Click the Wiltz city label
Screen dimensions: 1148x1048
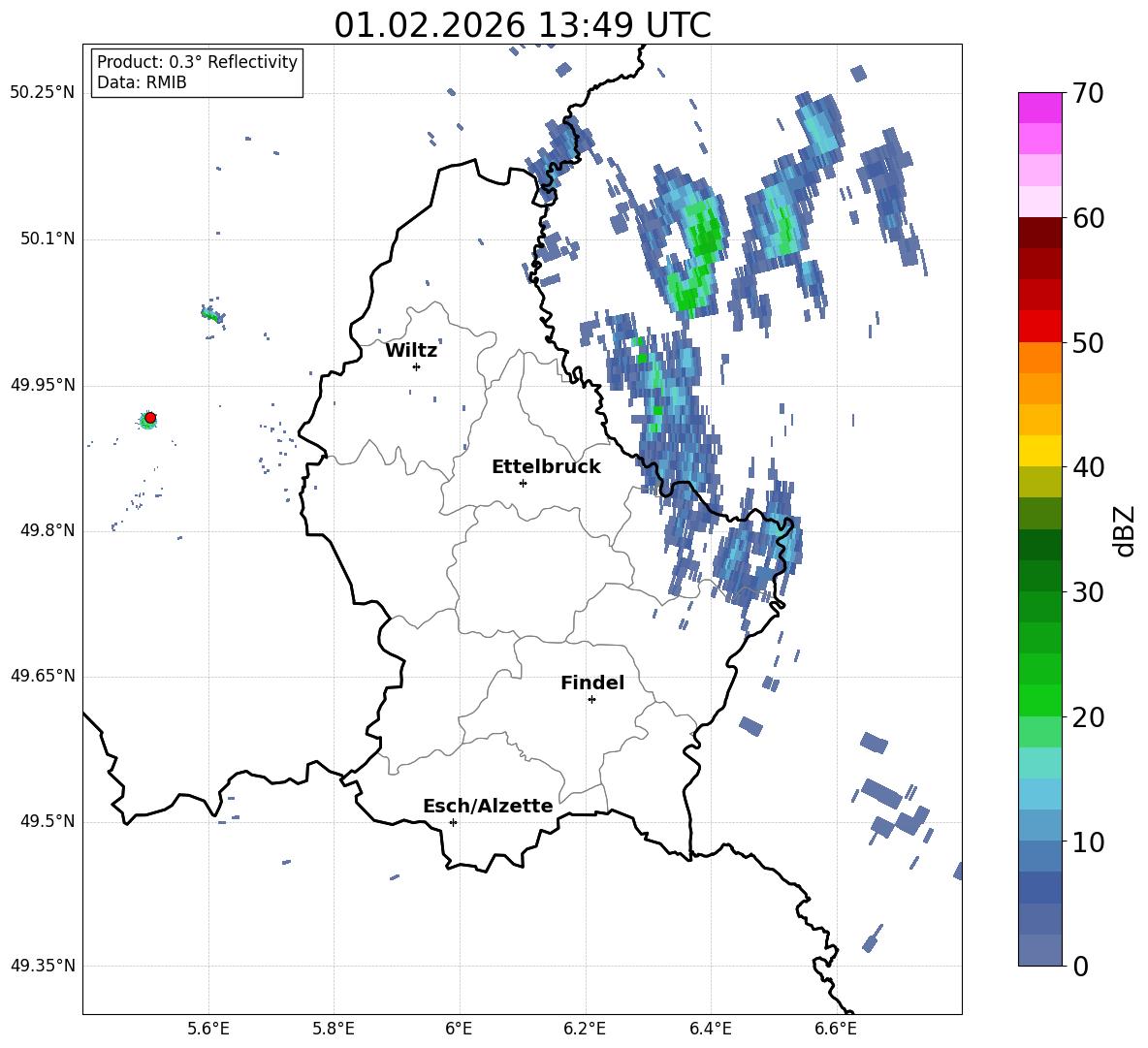point(411,350)
